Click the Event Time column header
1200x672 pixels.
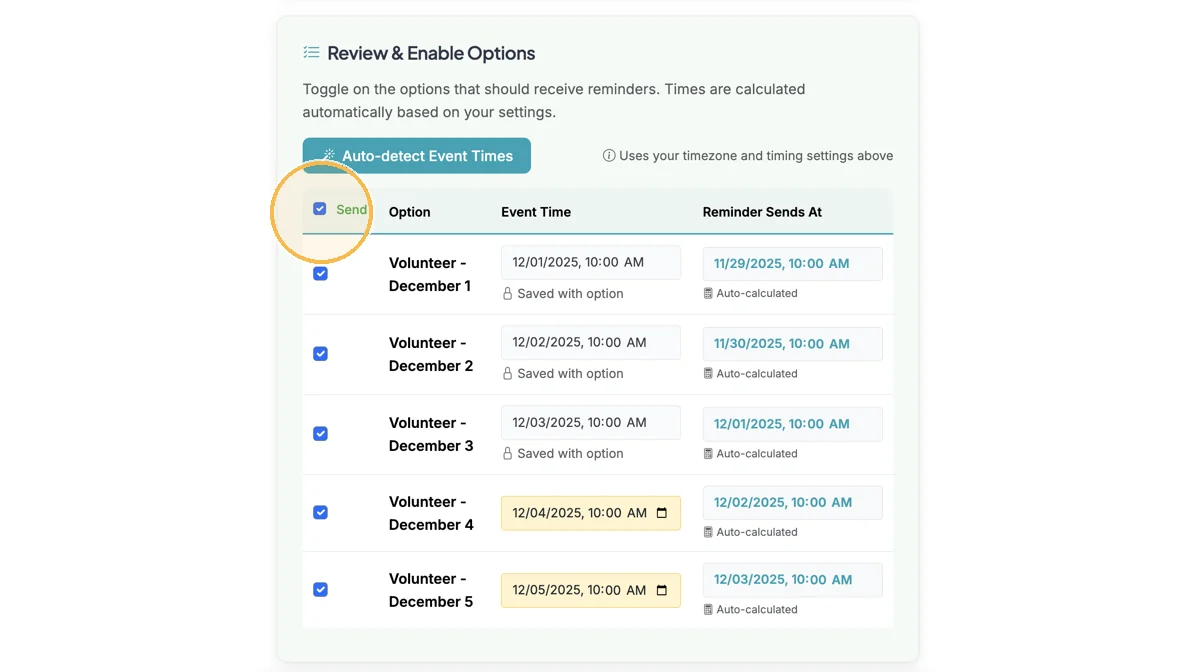click(536, 212)
